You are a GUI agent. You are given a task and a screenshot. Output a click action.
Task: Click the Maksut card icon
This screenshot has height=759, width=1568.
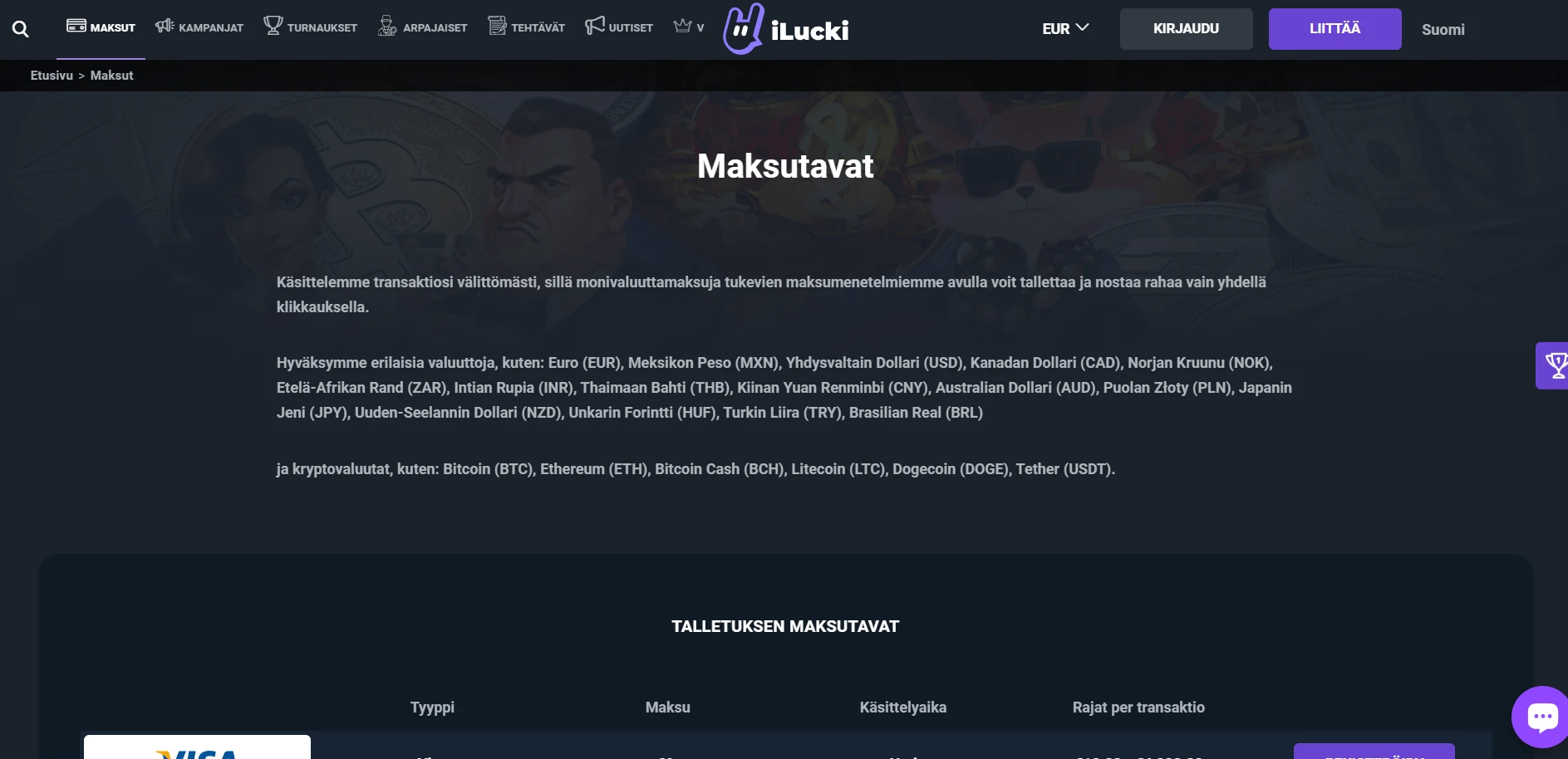coord(76,26)
